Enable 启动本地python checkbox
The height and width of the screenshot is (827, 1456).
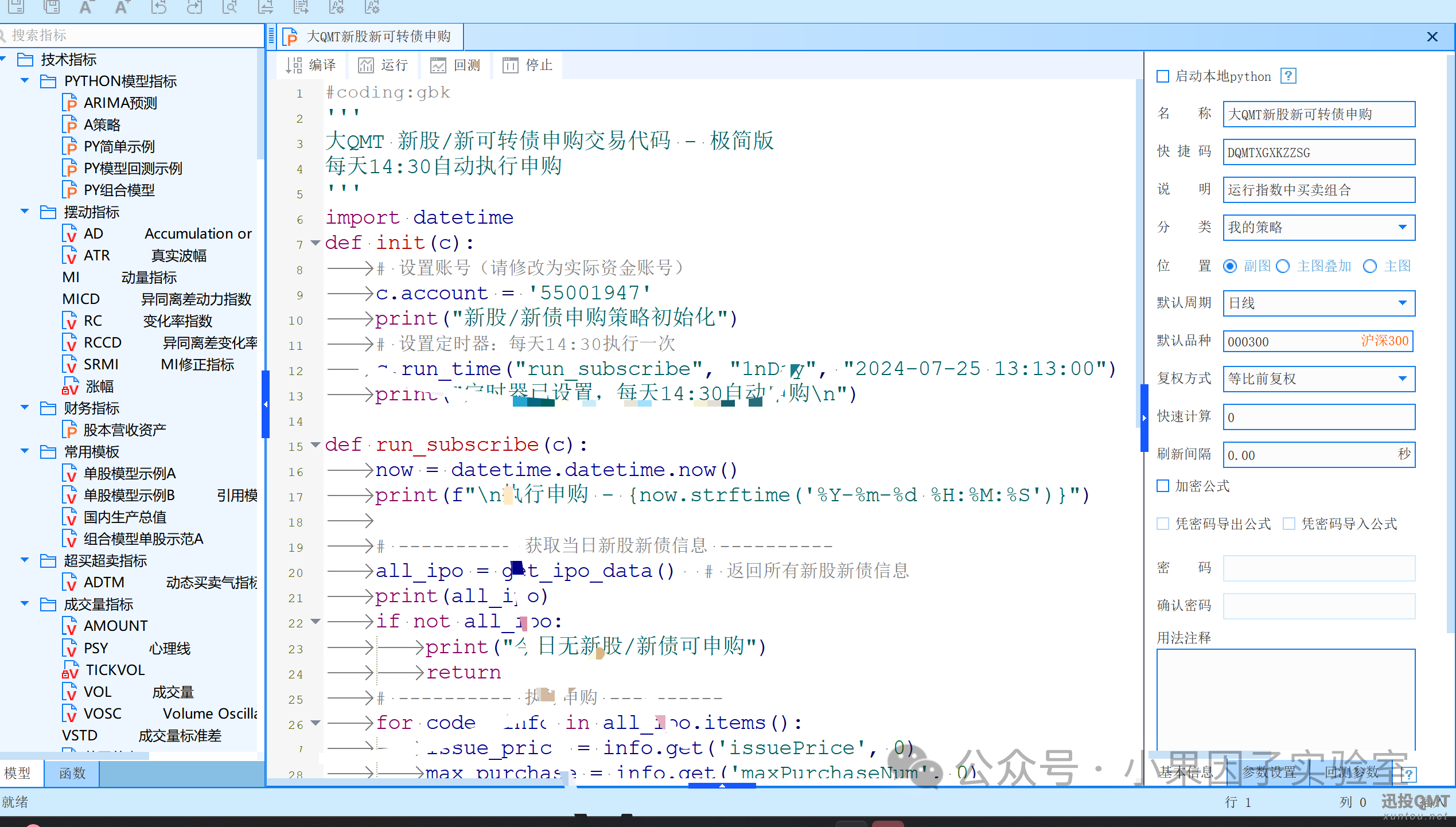(1163, 76)
